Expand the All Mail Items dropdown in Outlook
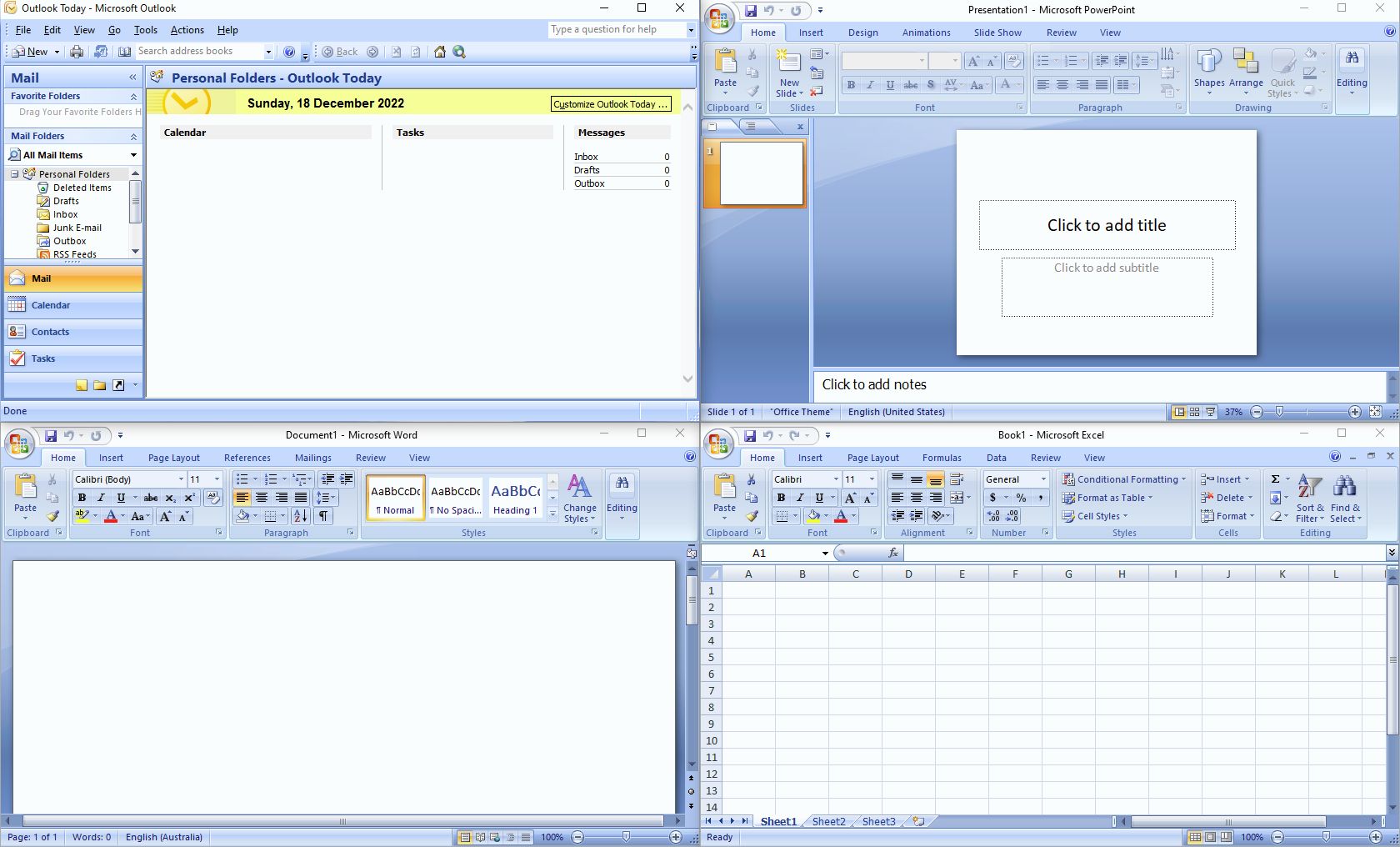The height and width of the screenshot is (847, 1400). pos(133,155)
